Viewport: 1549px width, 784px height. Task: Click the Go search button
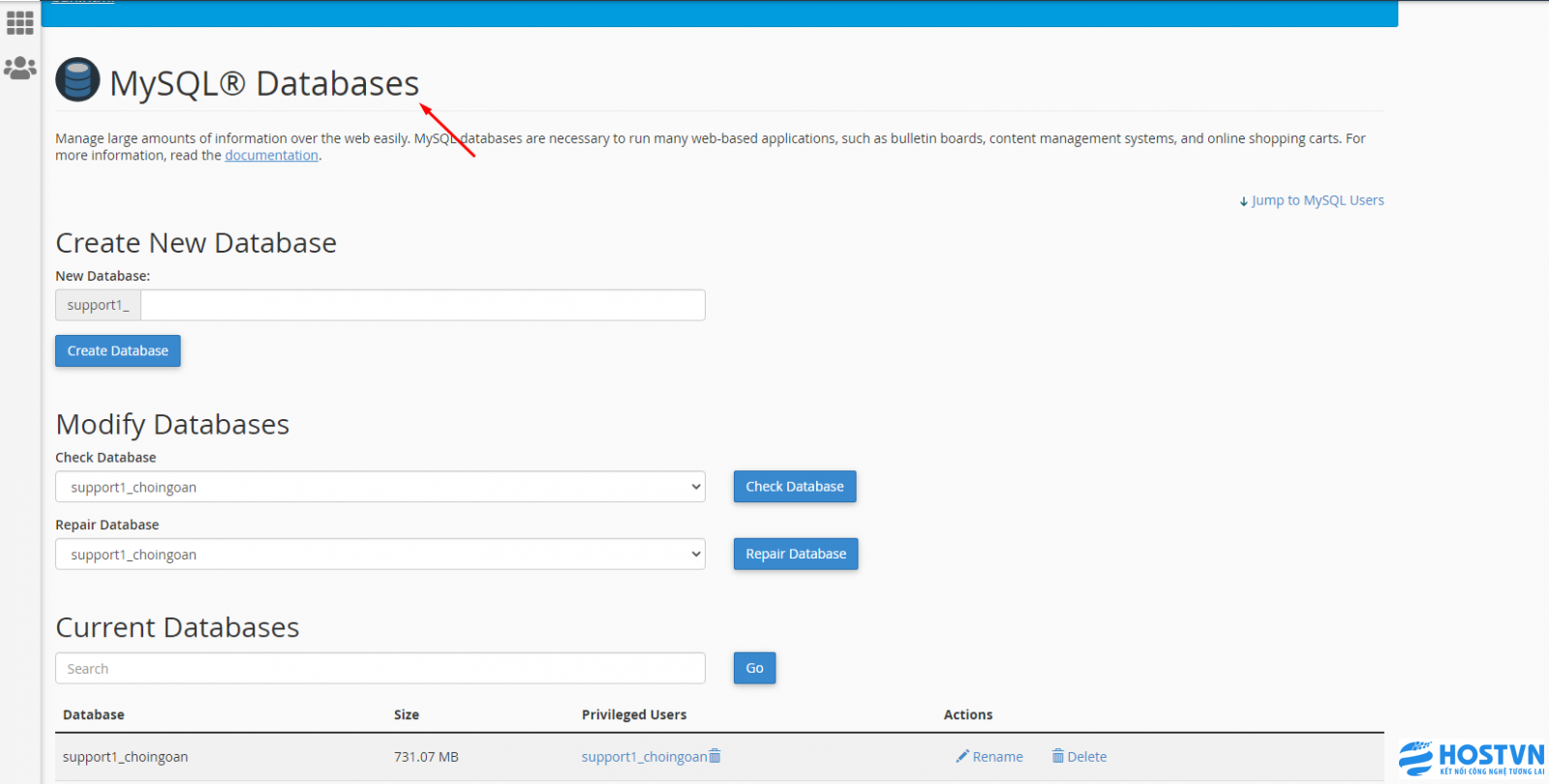(x=755, y=668)
